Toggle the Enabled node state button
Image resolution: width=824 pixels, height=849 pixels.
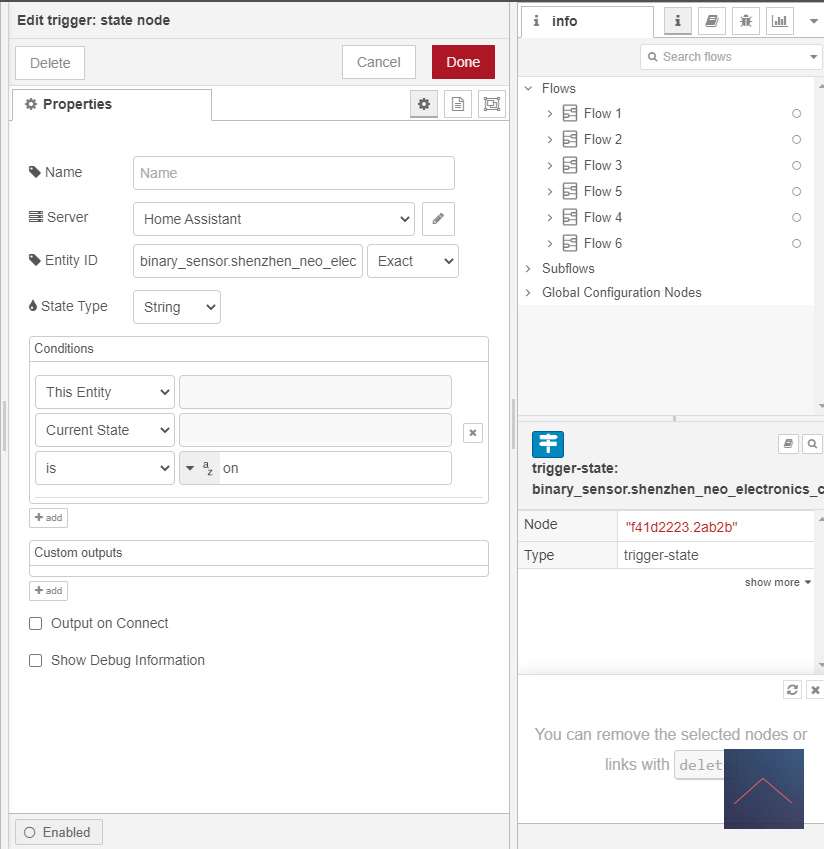(58, 832)
